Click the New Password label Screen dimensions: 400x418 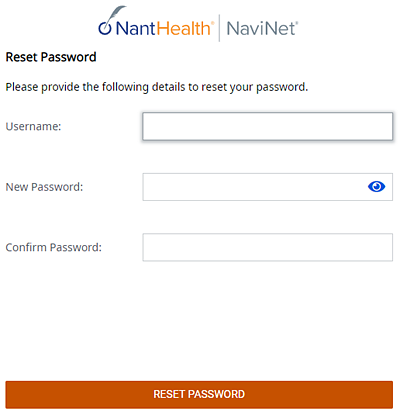(x=44, y=187)
